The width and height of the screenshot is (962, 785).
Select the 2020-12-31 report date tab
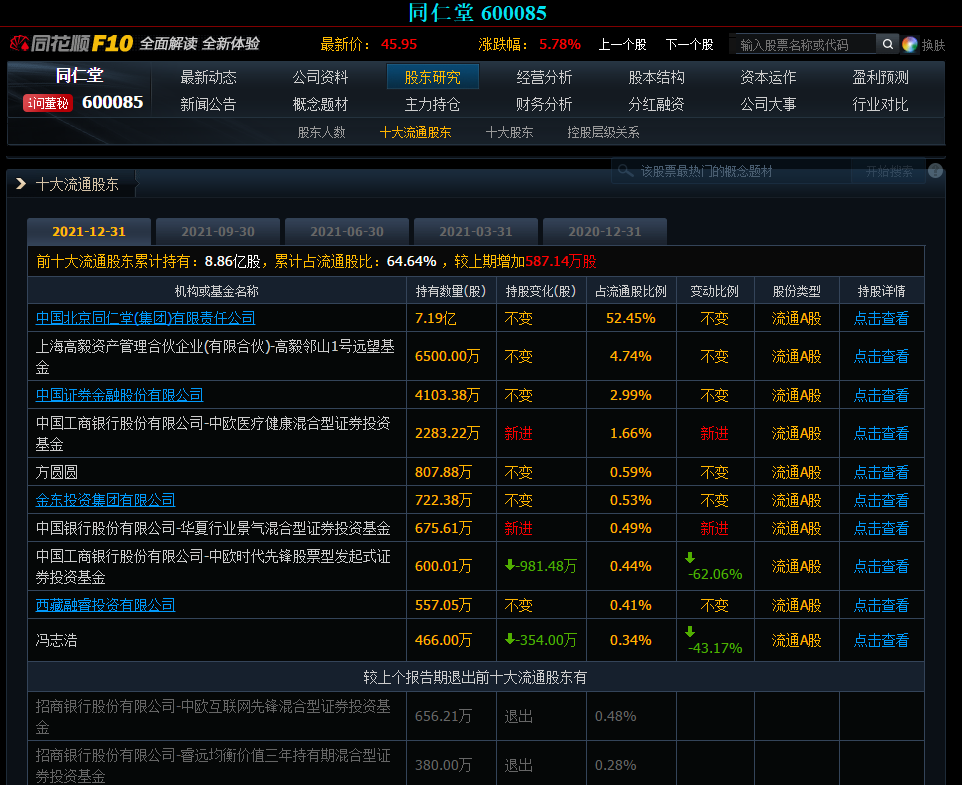click(x=604, y=232)
